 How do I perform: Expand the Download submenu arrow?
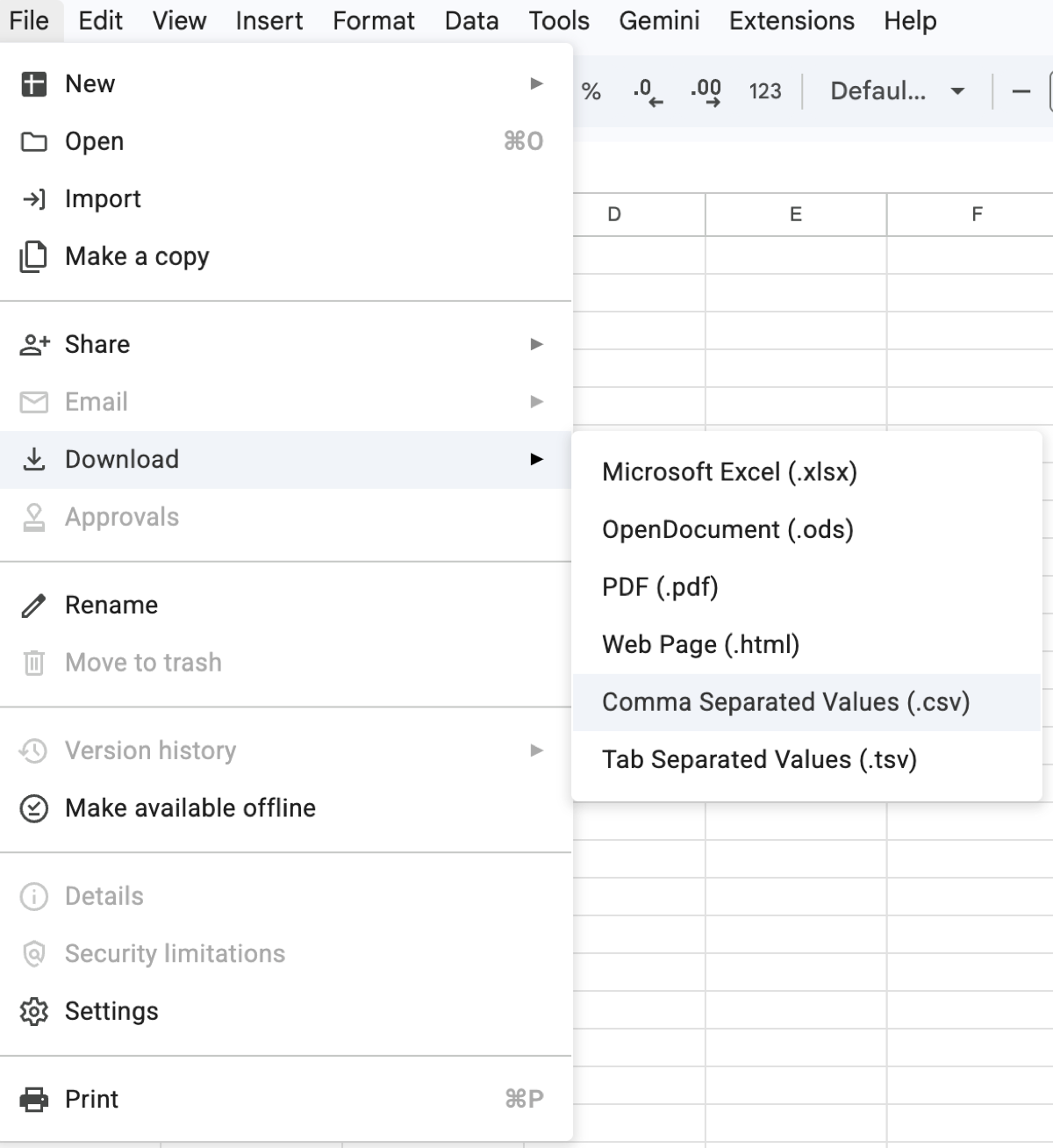coord(537,459)
